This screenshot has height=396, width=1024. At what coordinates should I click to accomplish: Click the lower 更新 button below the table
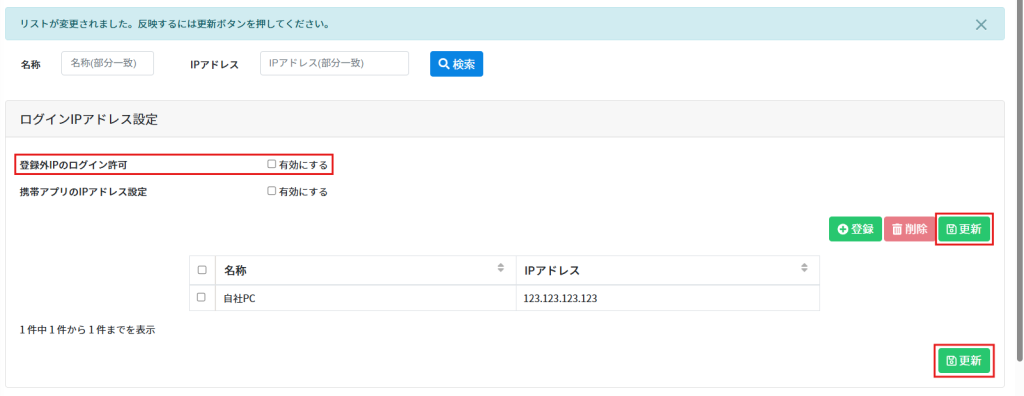point(964,361)
